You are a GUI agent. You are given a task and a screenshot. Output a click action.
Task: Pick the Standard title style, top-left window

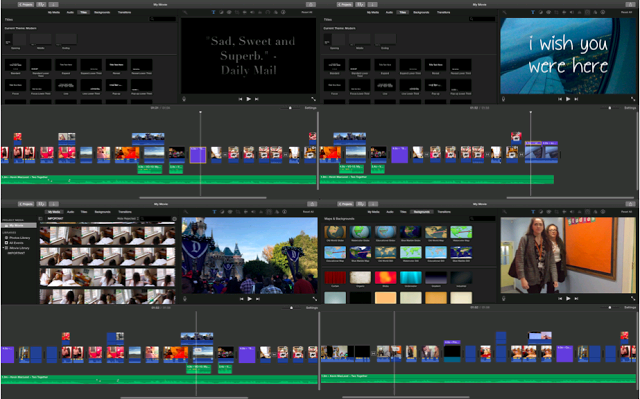(x=16, y=66)
